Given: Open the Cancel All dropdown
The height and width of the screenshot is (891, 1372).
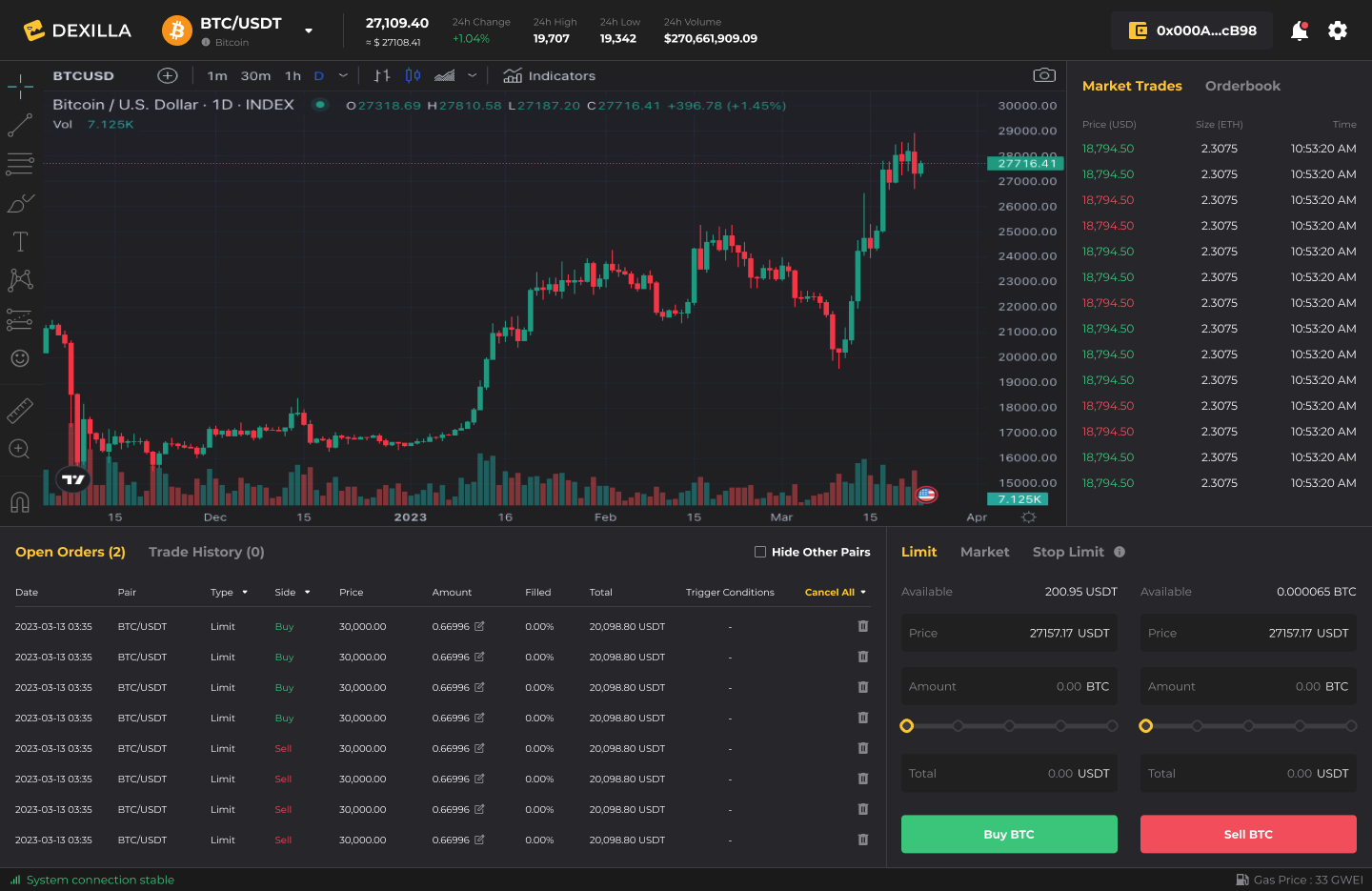Looking at the screenshot, I should coord(836,592).
